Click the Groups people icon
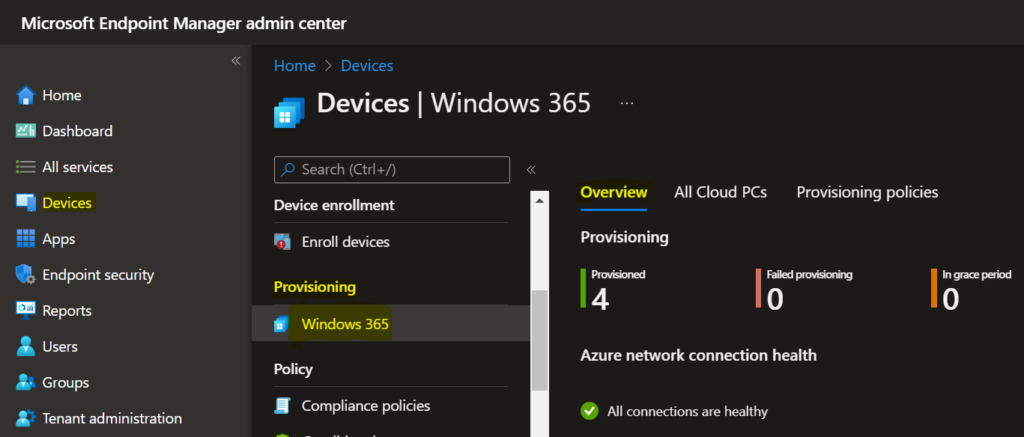 [x=25, y=382]
